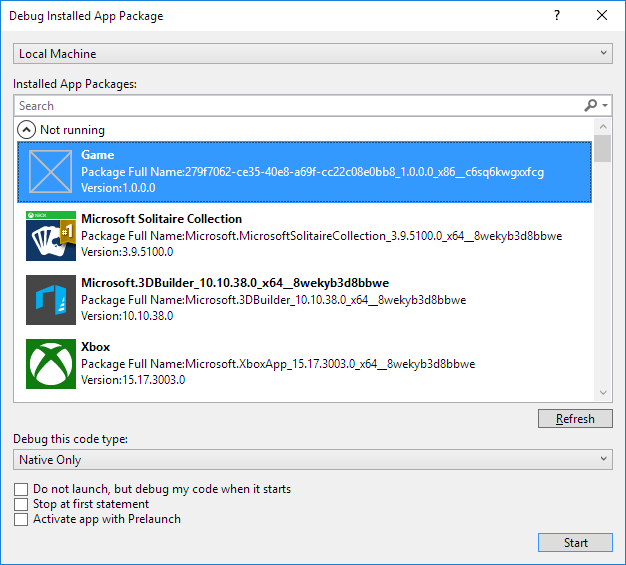Screen dimensions: 626x565
Task: Enable Do not launch, debug when starts
Action: click(x=21, y=489)
